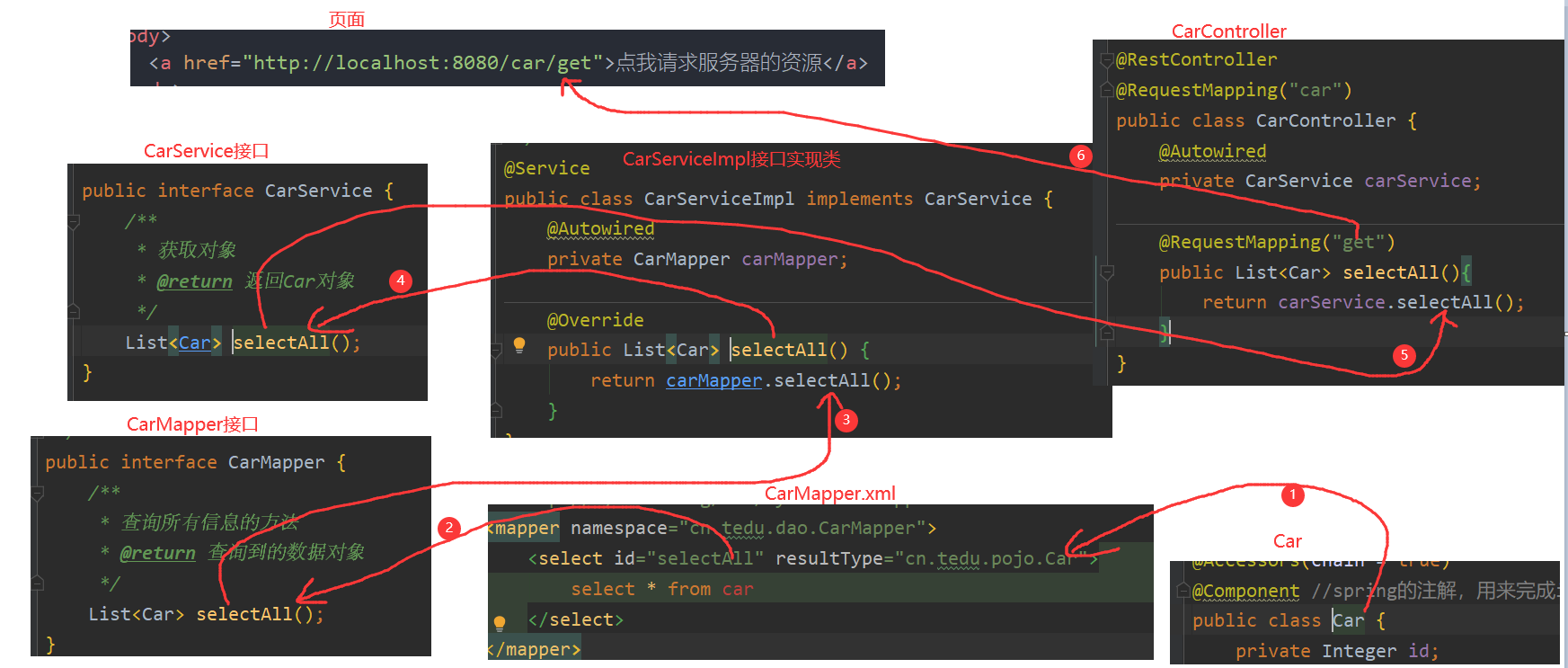Click @Autowired above the carMapper field
The image size is (1568, 668).
pyautogui.click(x=600, y=228)
